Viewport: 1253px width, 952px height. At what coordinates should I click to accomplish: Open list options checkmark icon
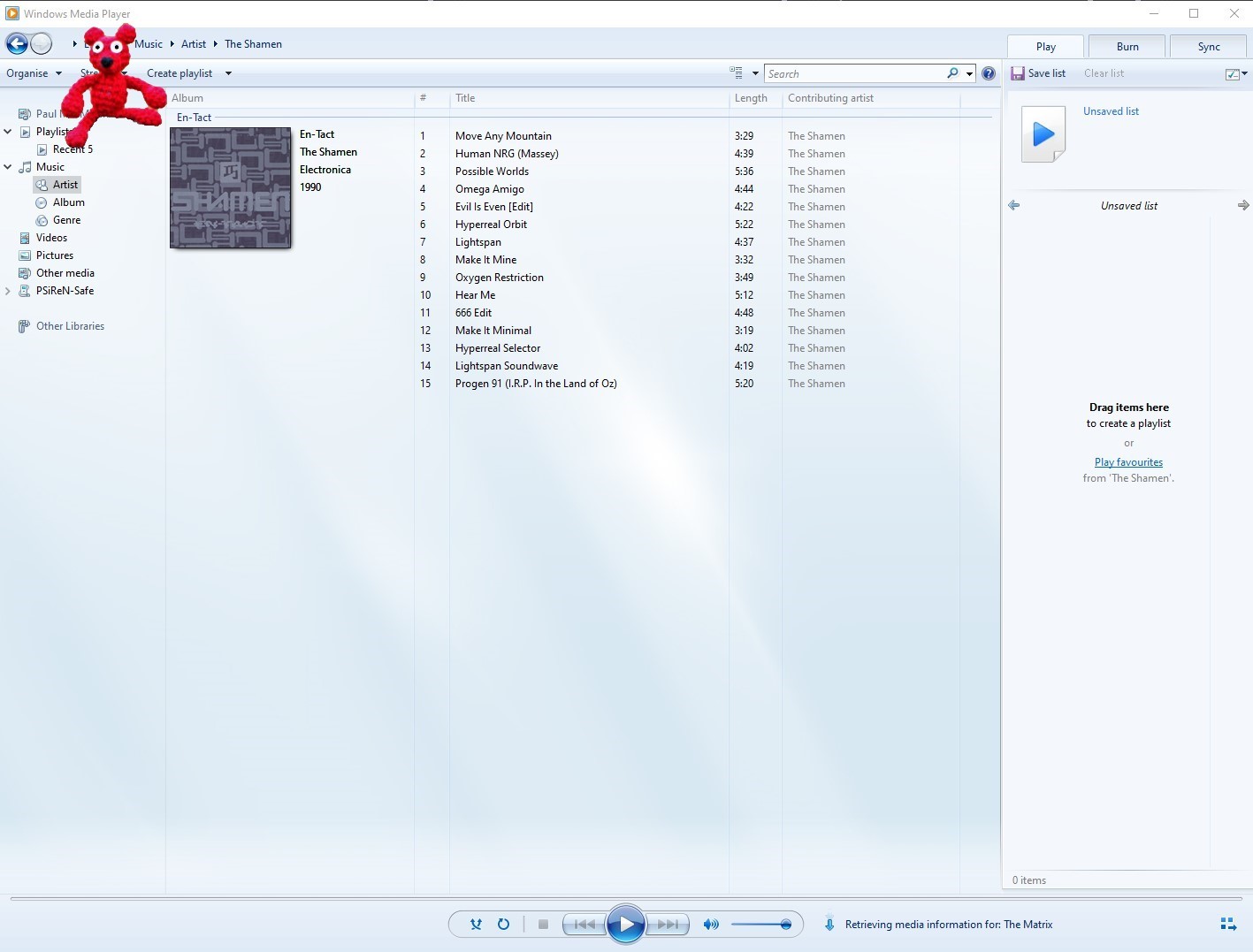point(1232,74)
